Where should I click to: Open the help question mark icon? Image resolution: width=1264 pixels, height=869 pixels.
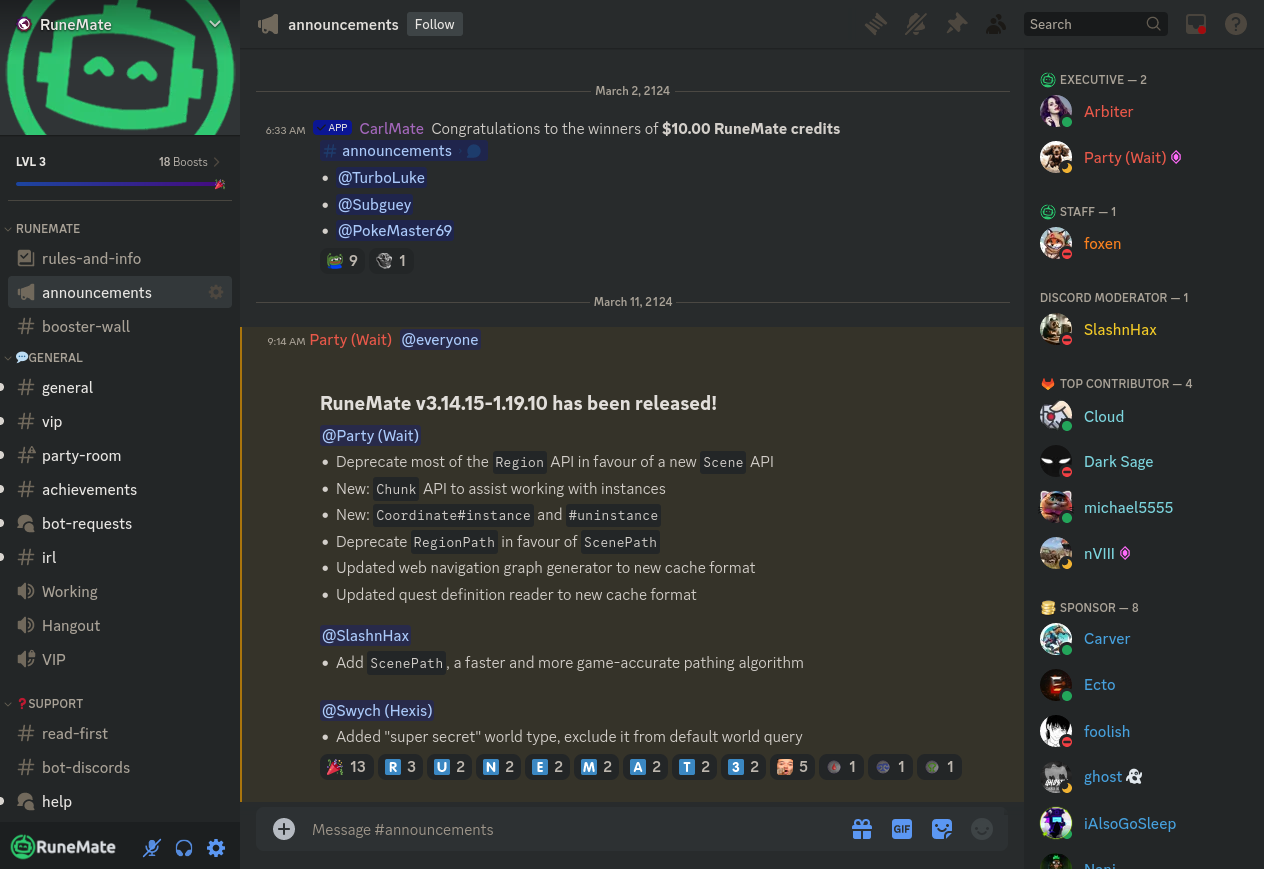1236,24
